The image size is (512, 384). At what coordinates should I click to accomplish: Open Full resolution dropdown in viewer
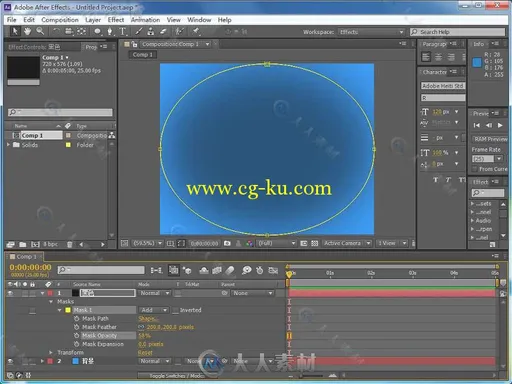[277, 243]
